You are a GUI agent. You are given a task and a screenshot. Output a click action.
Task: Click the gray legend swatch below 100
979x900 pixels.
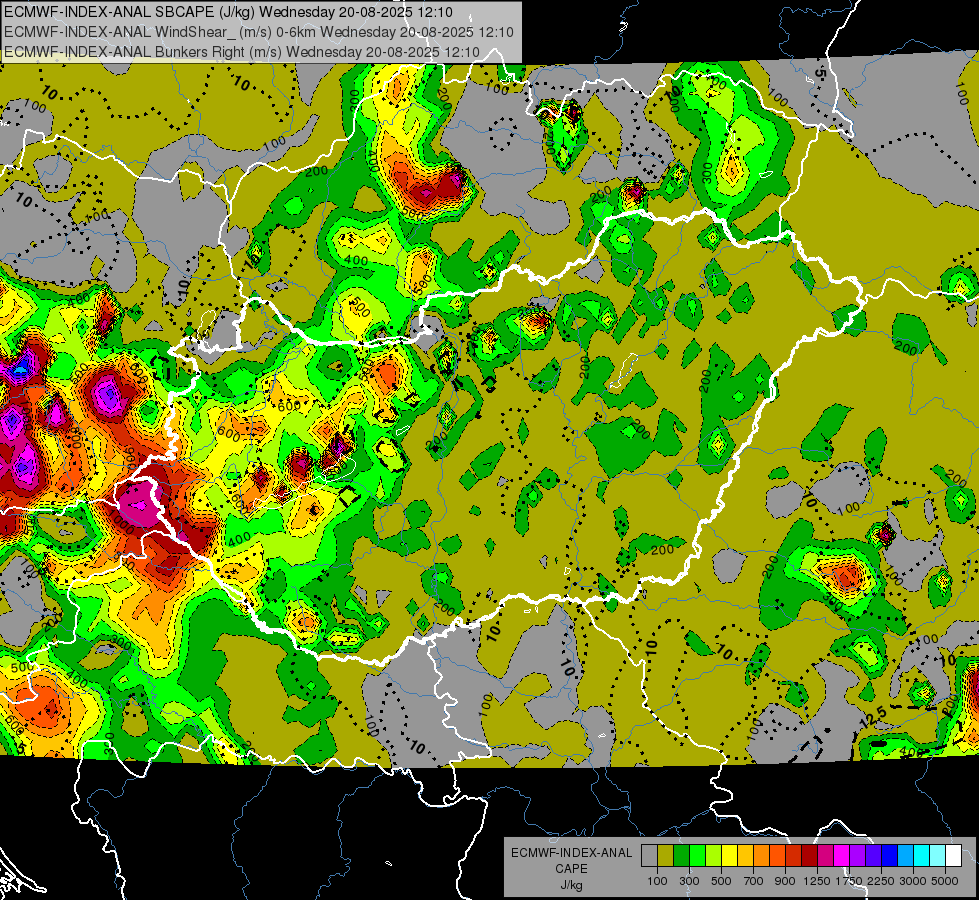click(x=649, y=855)
